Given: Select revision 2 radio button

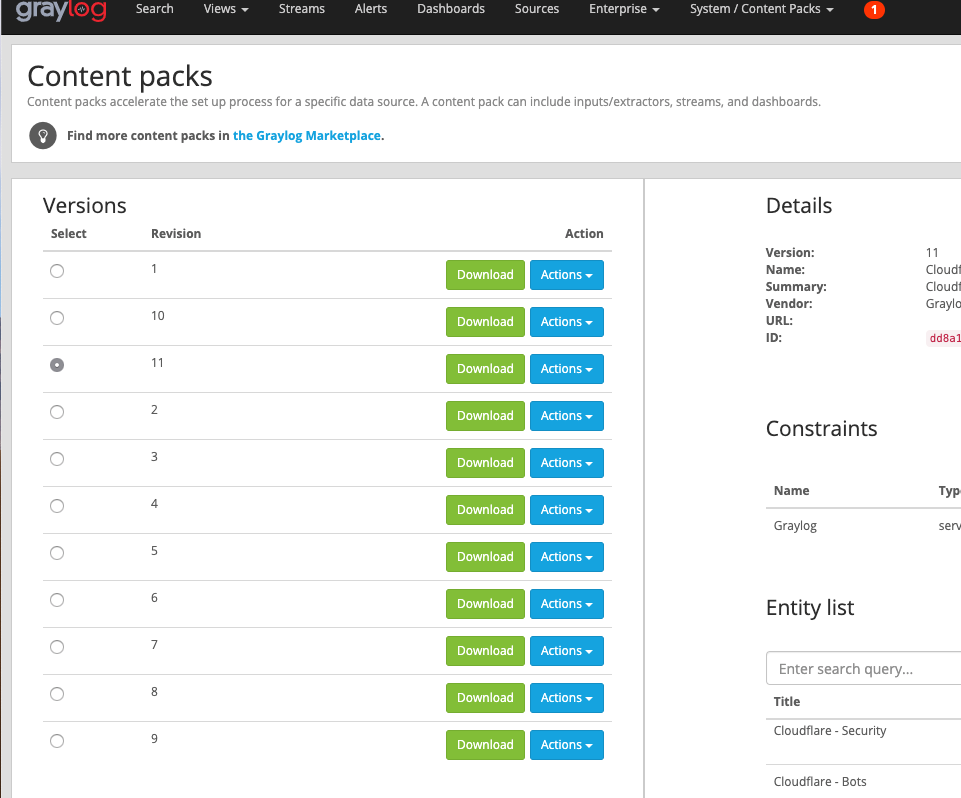Looking at the screenshot, I should [x=57, y=412].
